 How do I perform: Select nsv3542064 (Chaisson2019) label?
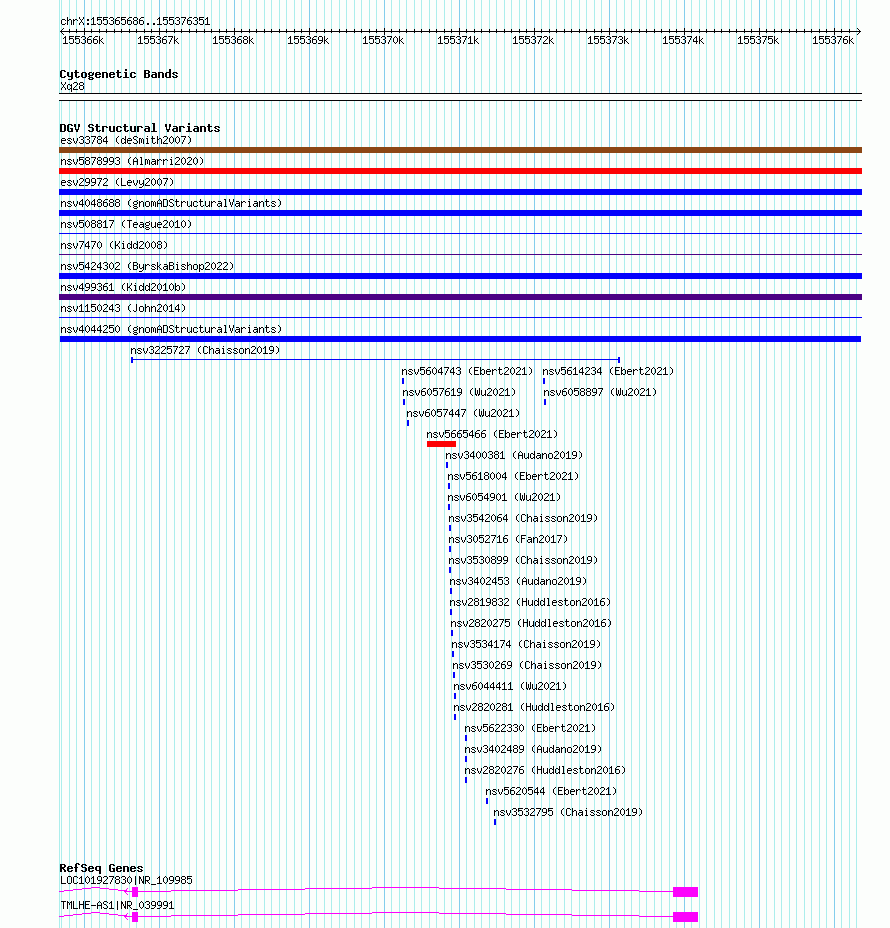pos(523,518)
